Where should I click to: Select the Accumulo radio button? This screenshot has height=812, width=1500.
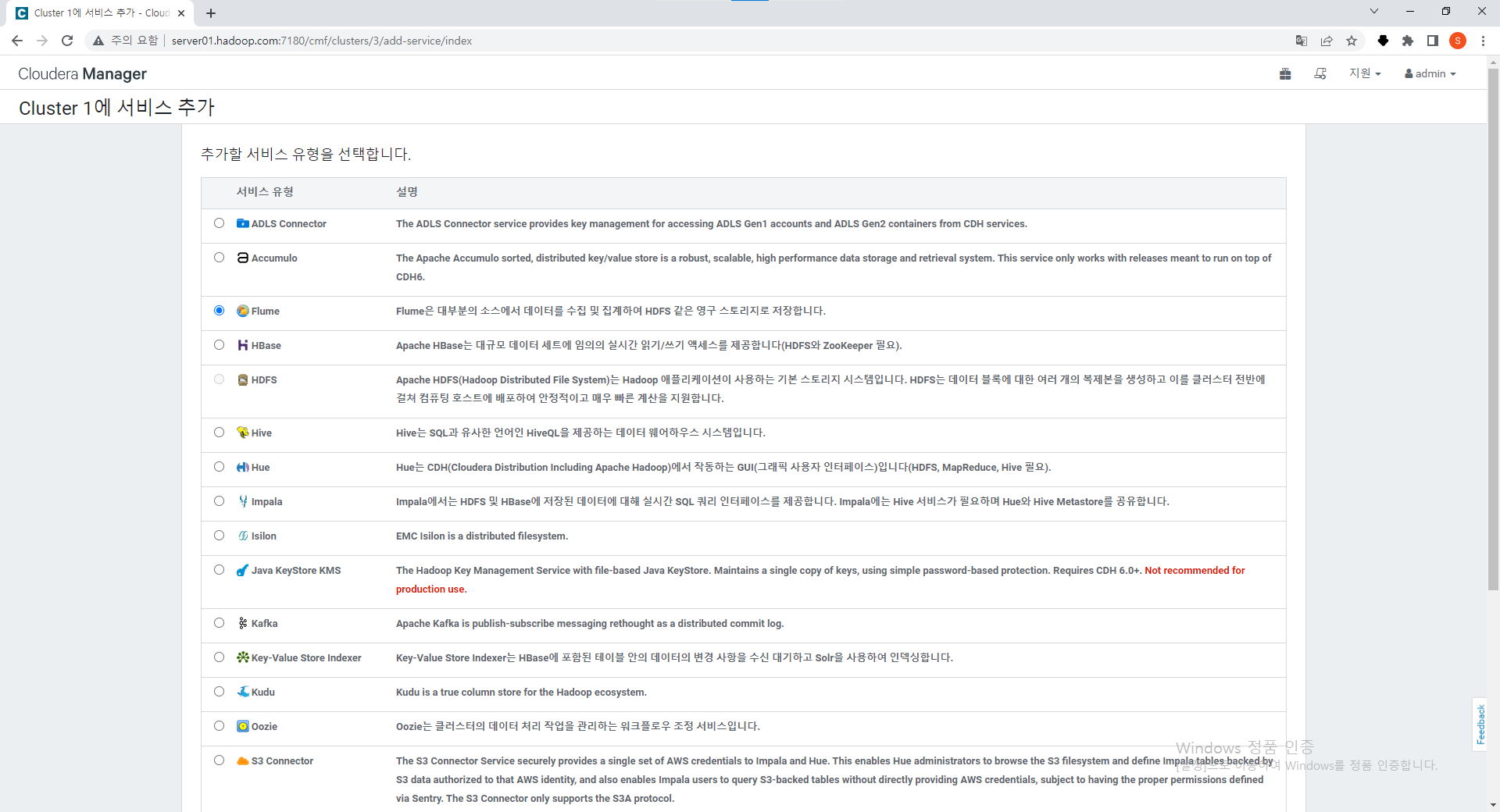tap(219, 258)
